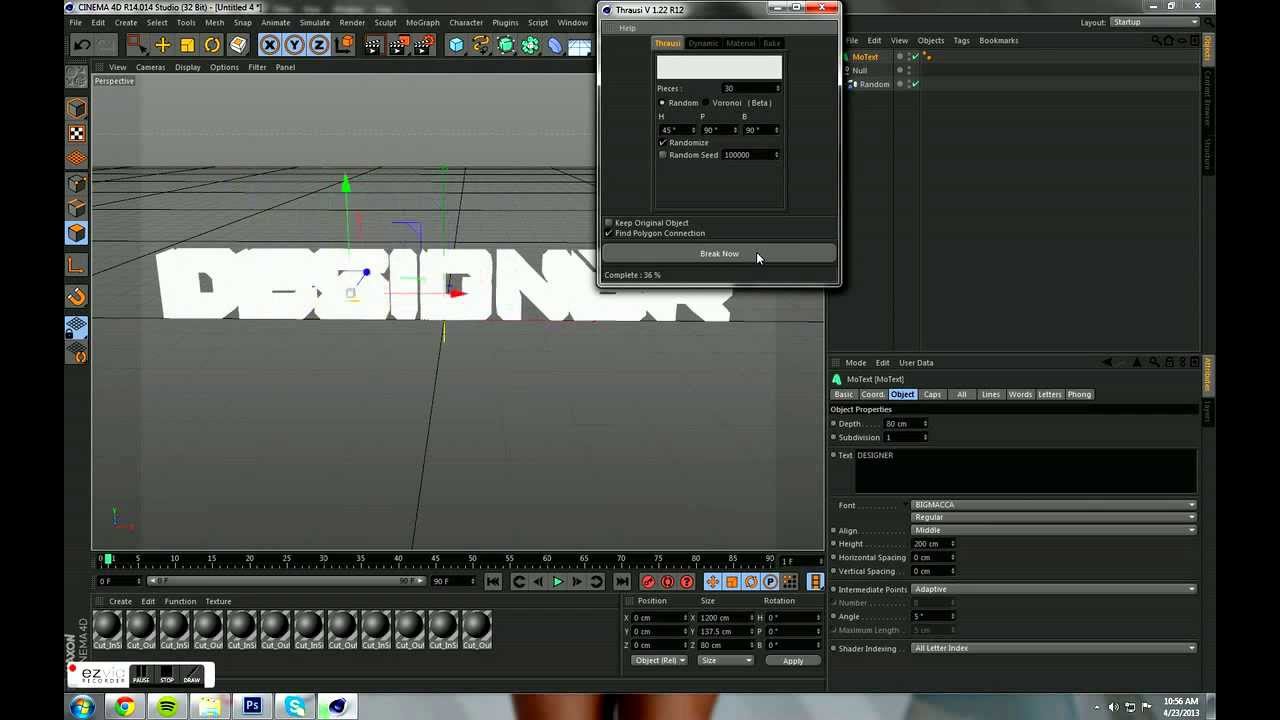Open Edit Render Settings icon

coord(425,45)
